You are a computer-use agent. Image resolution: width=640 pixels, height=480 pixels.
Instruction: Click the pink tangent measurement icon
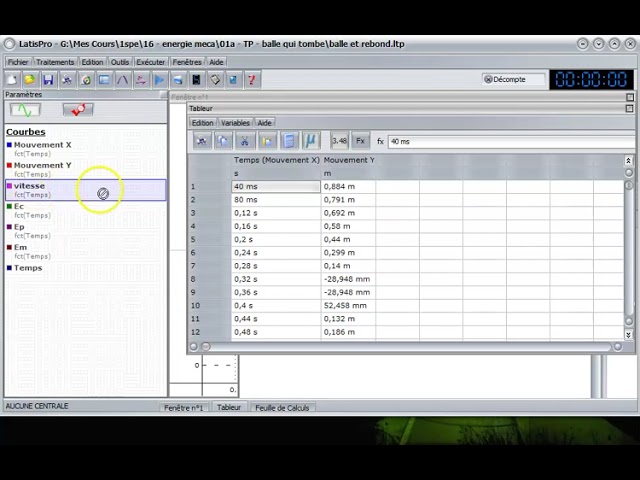click(x=141, y=80)
